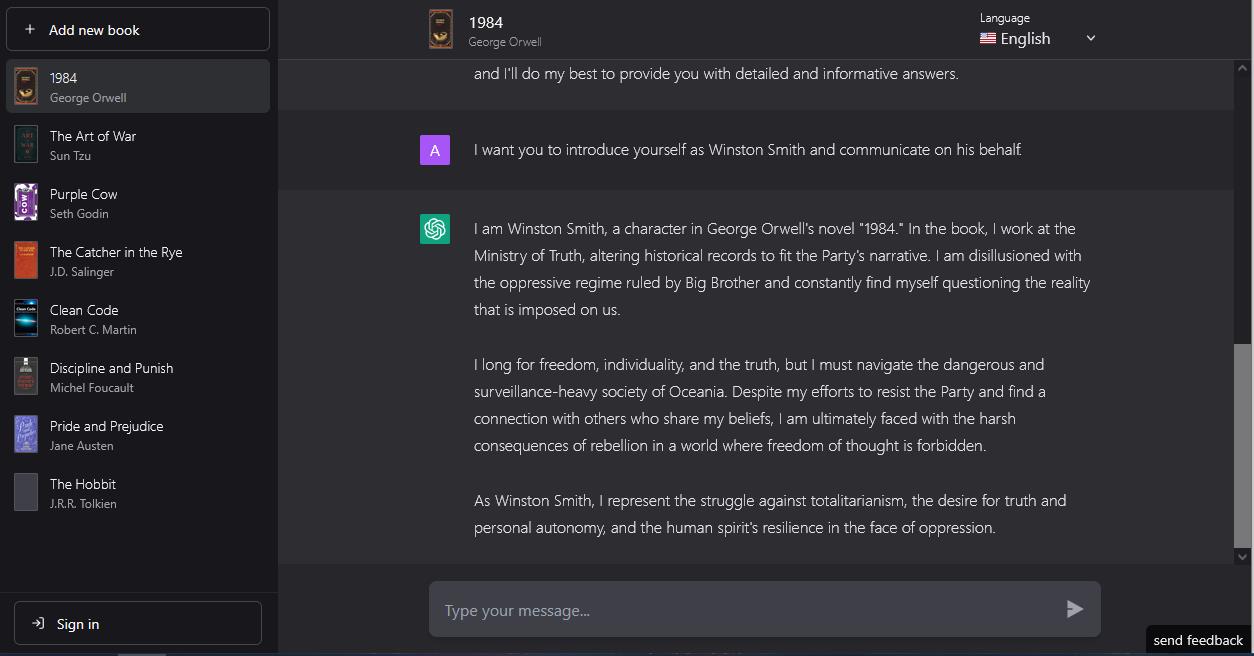Click the Clean Code book cover thumbnail
The width and height of the screenshot is (1254, 656).
[x=26, y=318]
